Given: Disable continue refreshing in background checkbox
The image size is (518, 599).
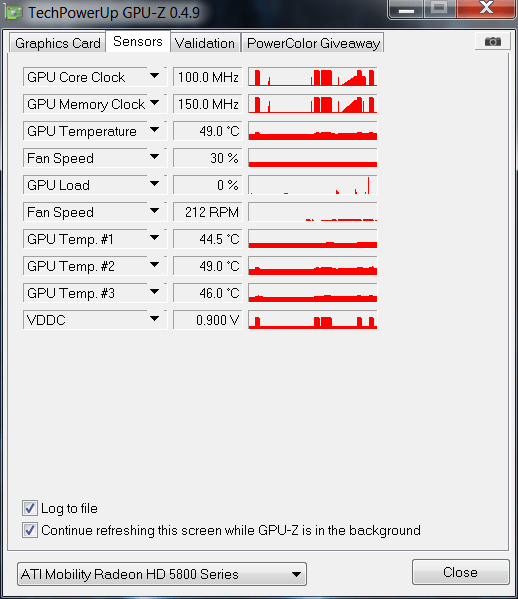Looking at the screenshot, I should click(29, 530).
